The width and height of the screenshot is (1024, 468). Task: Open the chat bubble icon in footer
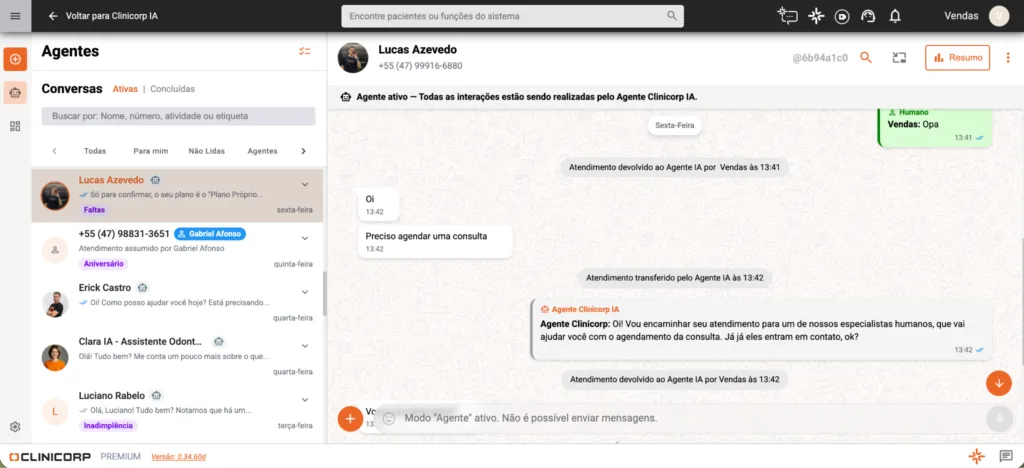coord(1006,456)
